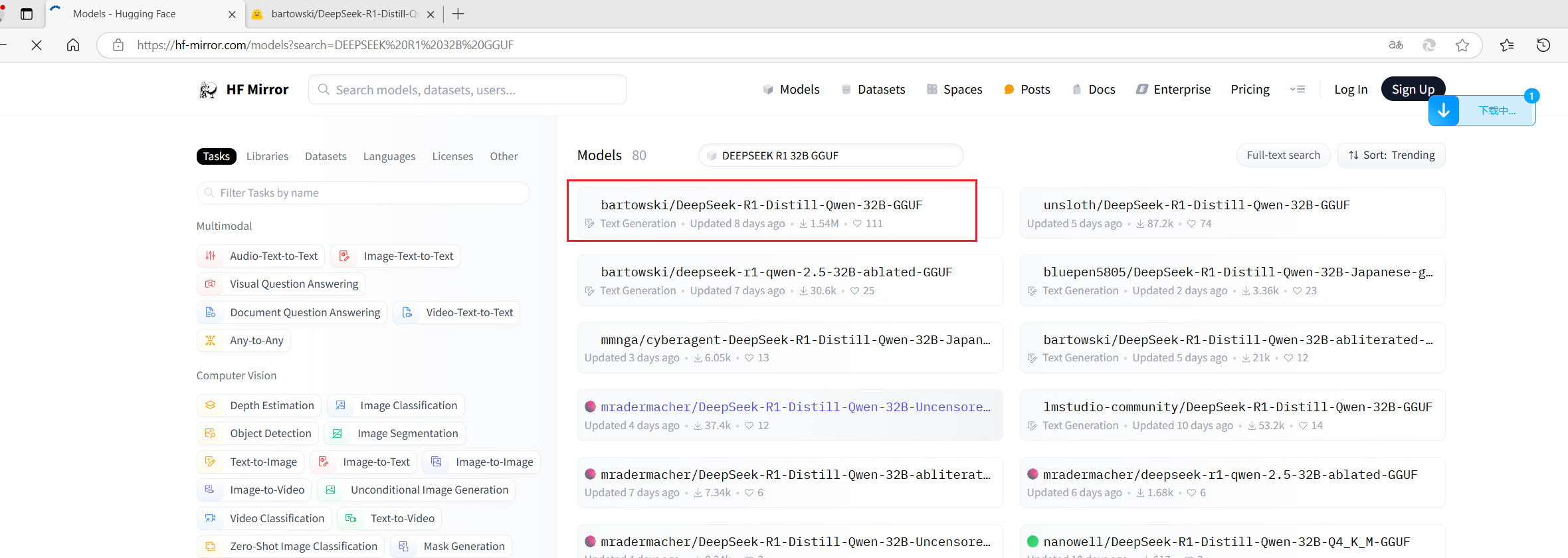This screenshot has height=558, width=1568.
Task: Translate page icon in address bar
Action: point(1396,45)
